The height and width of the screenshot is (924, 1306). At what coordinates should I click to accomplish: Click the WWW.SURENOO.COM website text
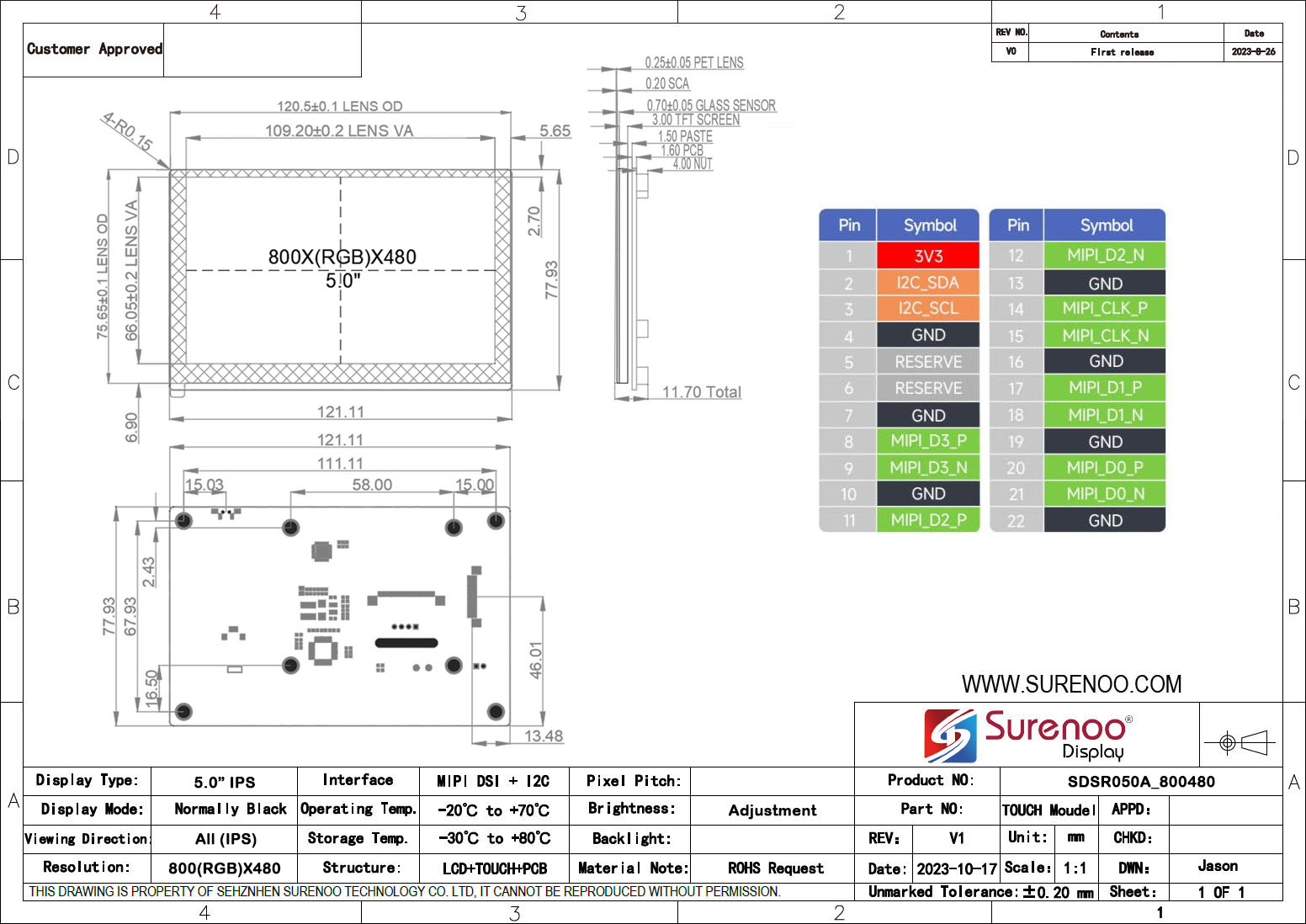[x=1071, y=684]
